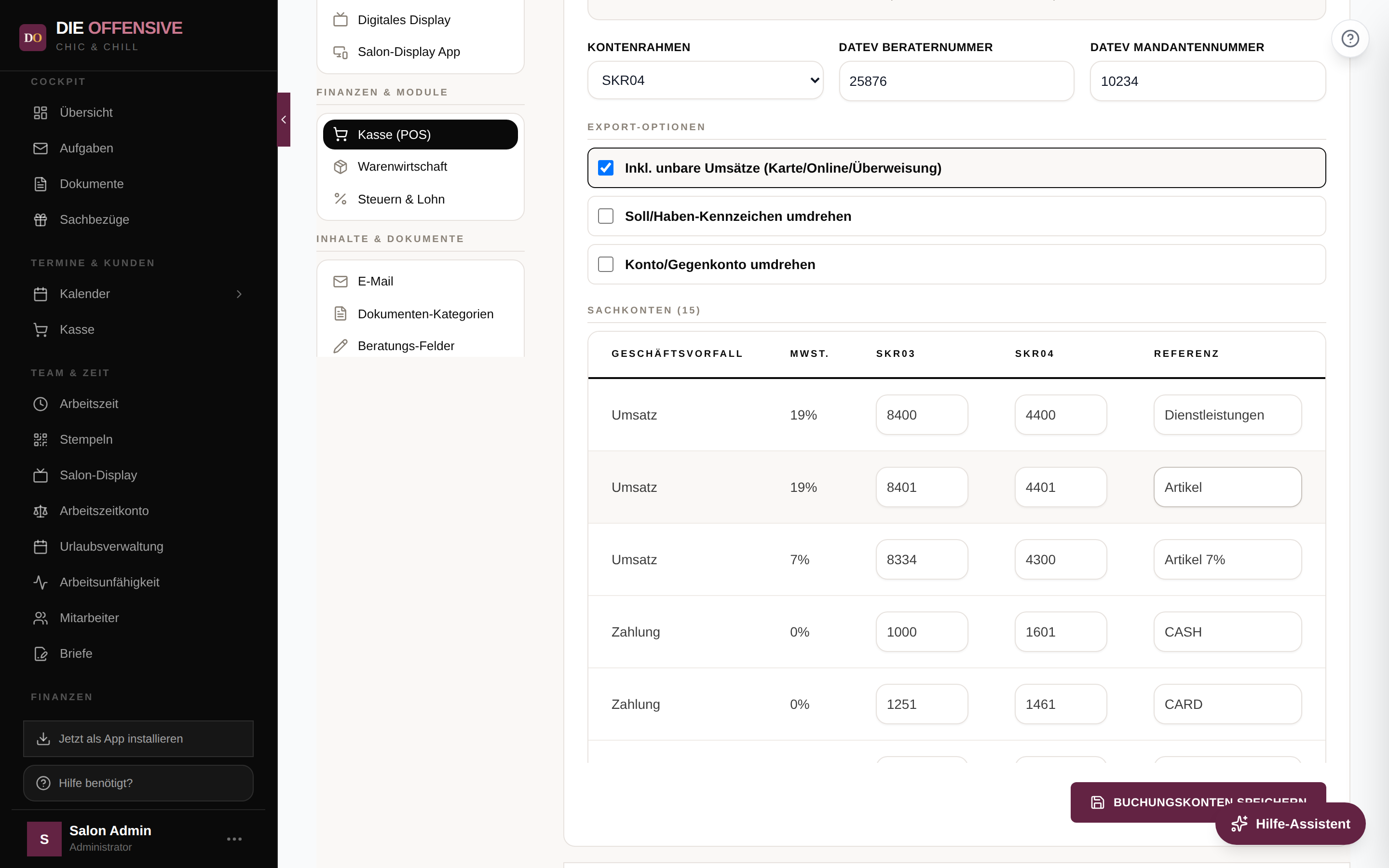This screenshot has height=868, width=1389.
Task: Click the Stempeln QR code icon
Action: click(x=40, y=439)
